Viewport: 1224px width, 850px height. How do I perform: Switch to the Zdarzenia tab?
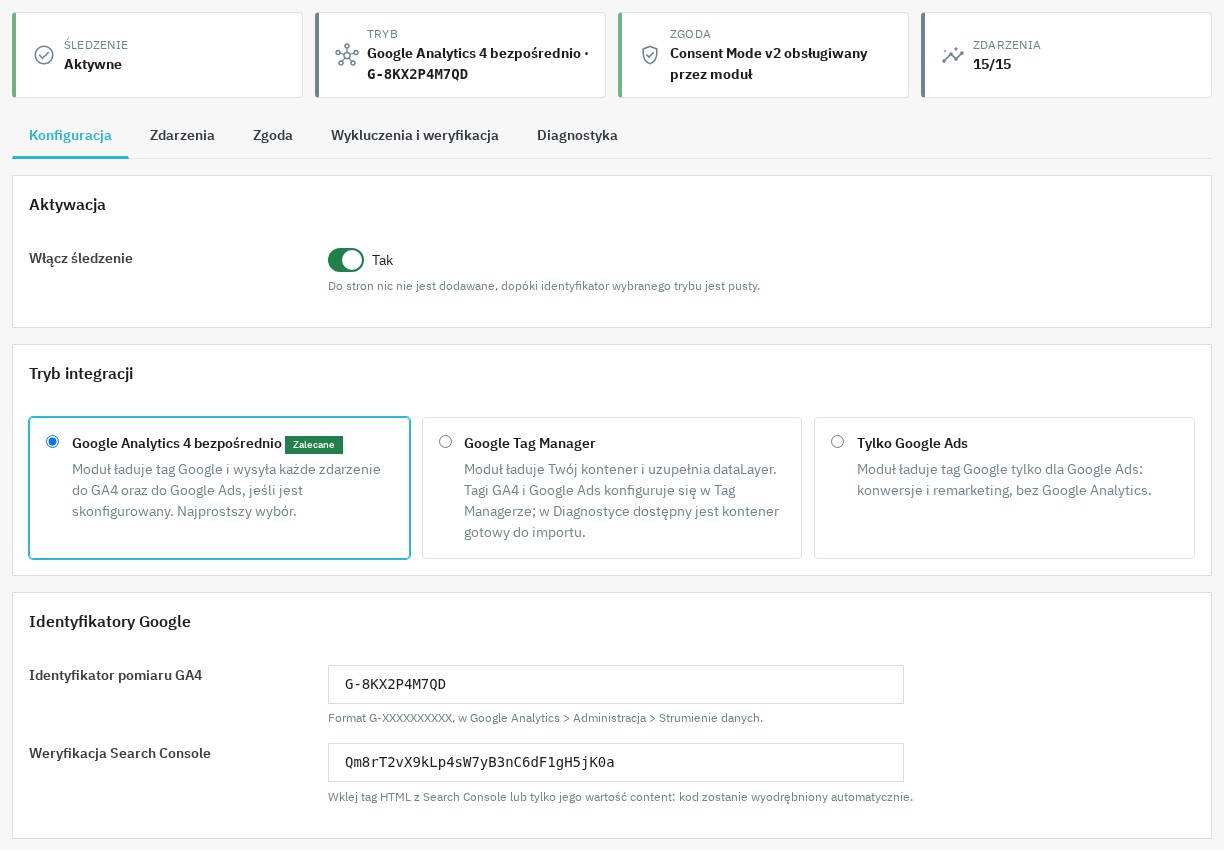[x=182, y=135]
